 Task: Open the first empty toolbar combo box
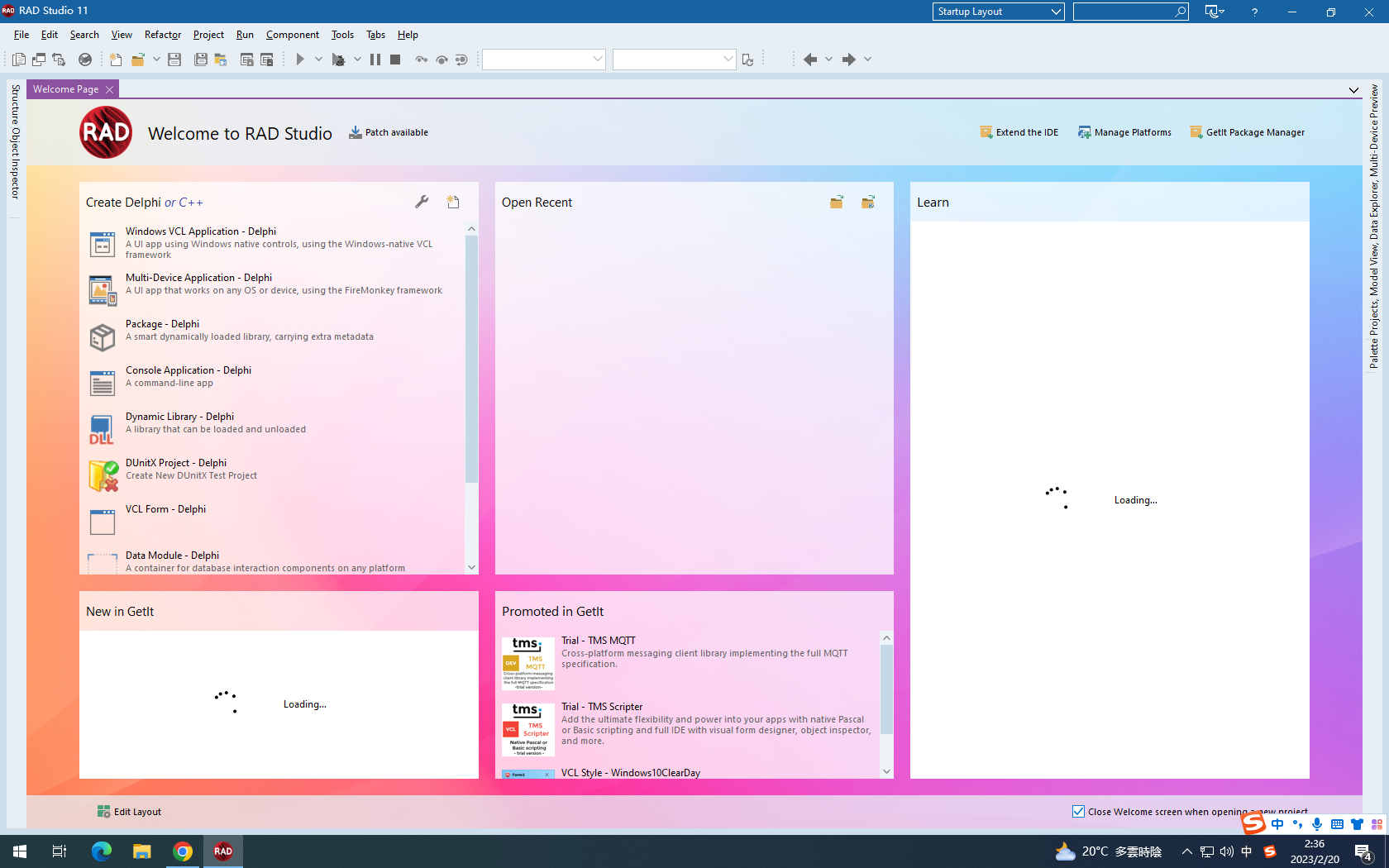544,60
